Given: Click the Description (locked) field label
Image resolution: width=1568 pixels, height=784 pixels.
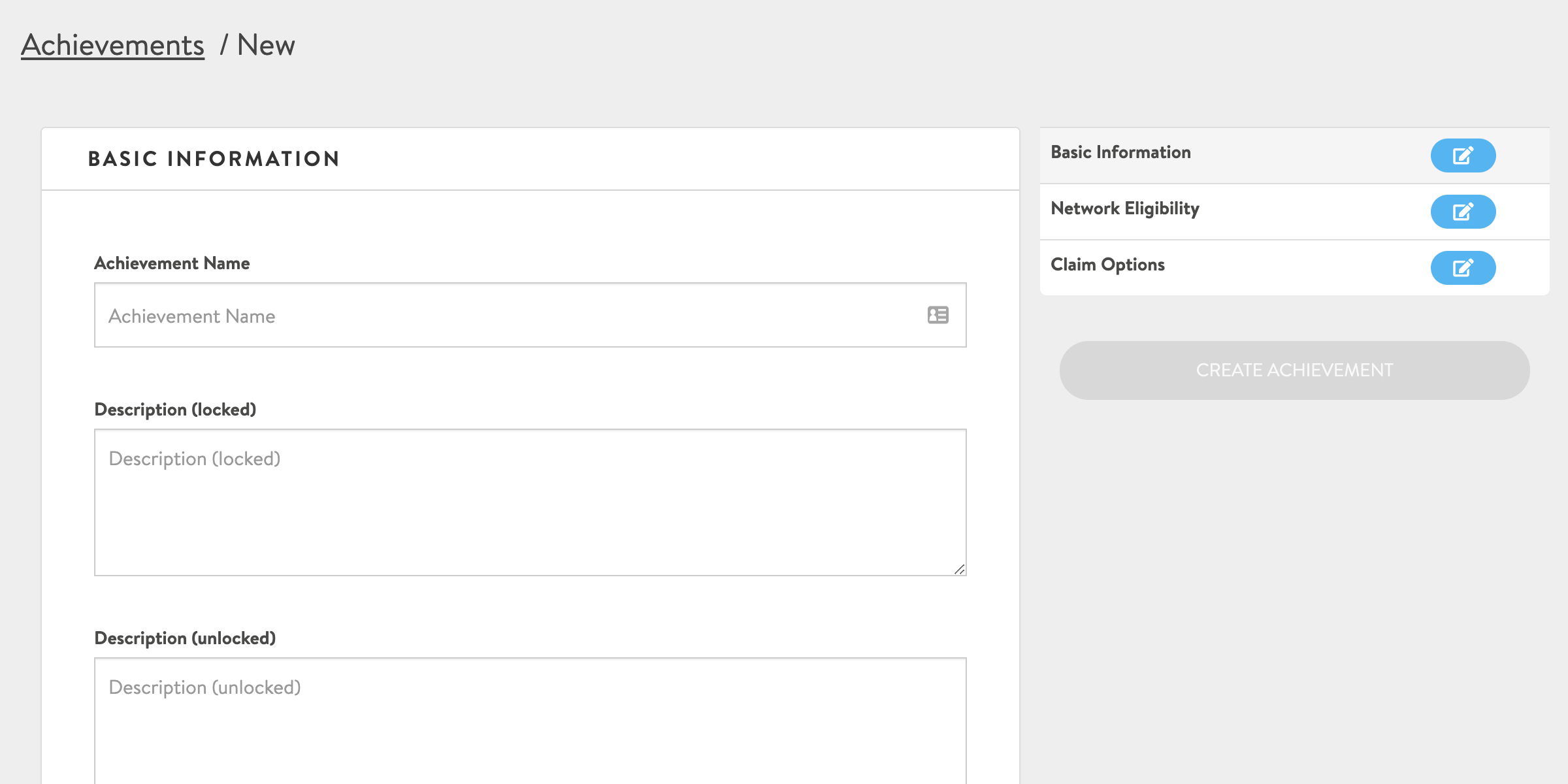Looking at the screenshot, I should pyautogui.click(x=175, y=410).
